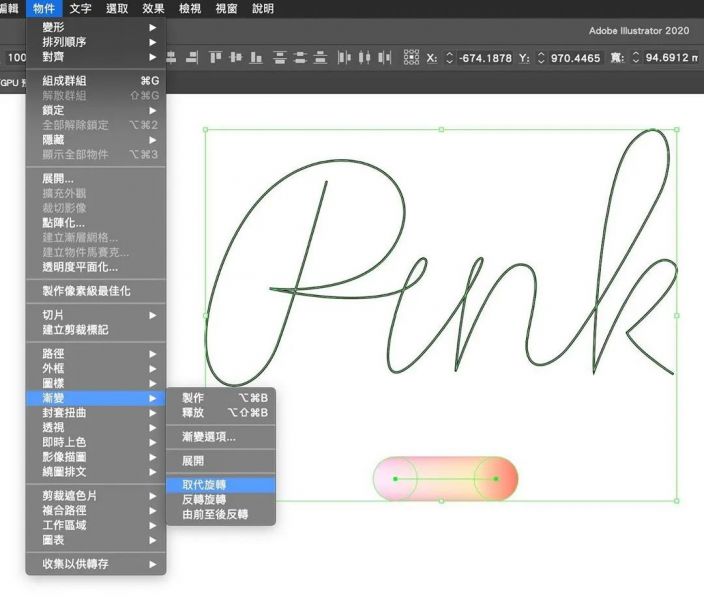Click the reference point locator grid
Screen dimensions: 704x600
click(x=411, y=58)
